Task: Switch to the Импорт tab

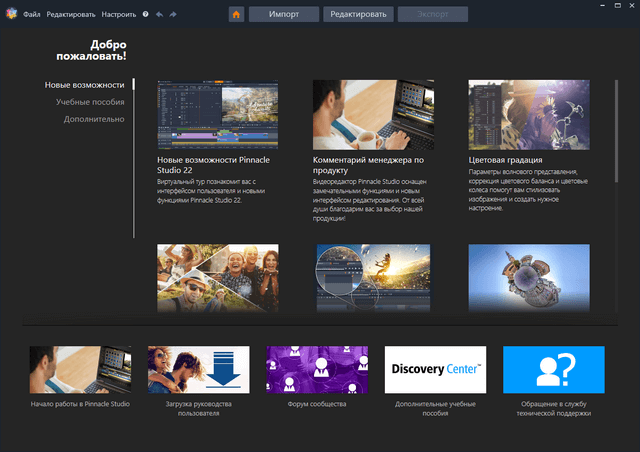Action: tap(284, 15)
